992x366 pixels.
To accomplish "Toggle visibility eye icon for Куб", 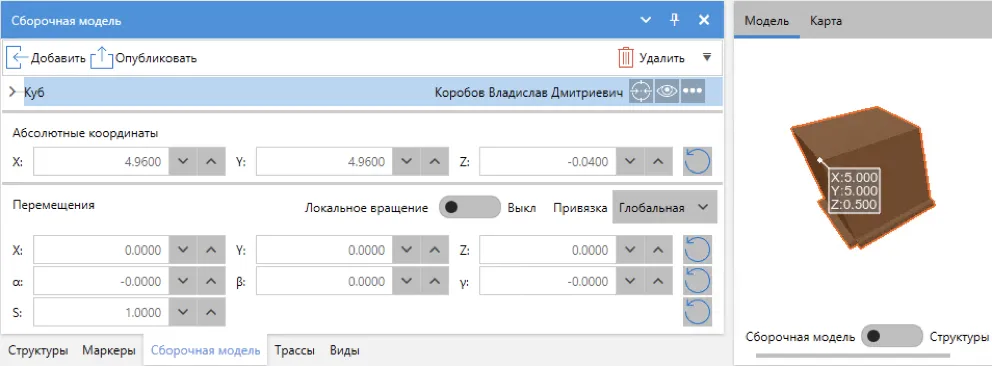I will (667, 92).
